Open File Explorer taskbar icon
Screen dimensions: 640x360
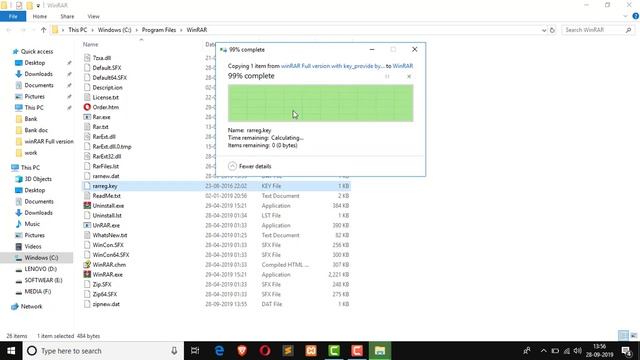point(380,351)
